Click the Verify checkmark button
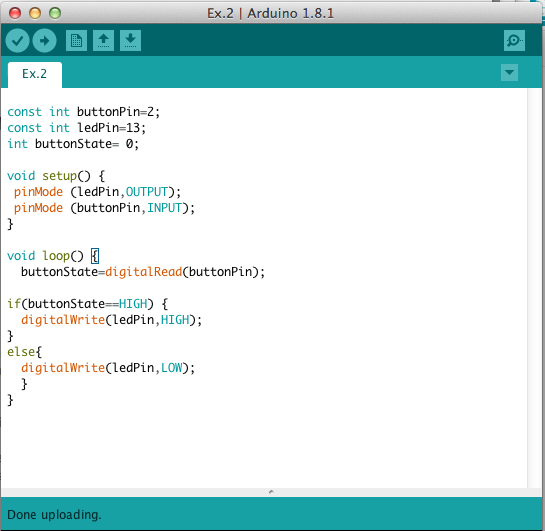 tap(17, 41)
